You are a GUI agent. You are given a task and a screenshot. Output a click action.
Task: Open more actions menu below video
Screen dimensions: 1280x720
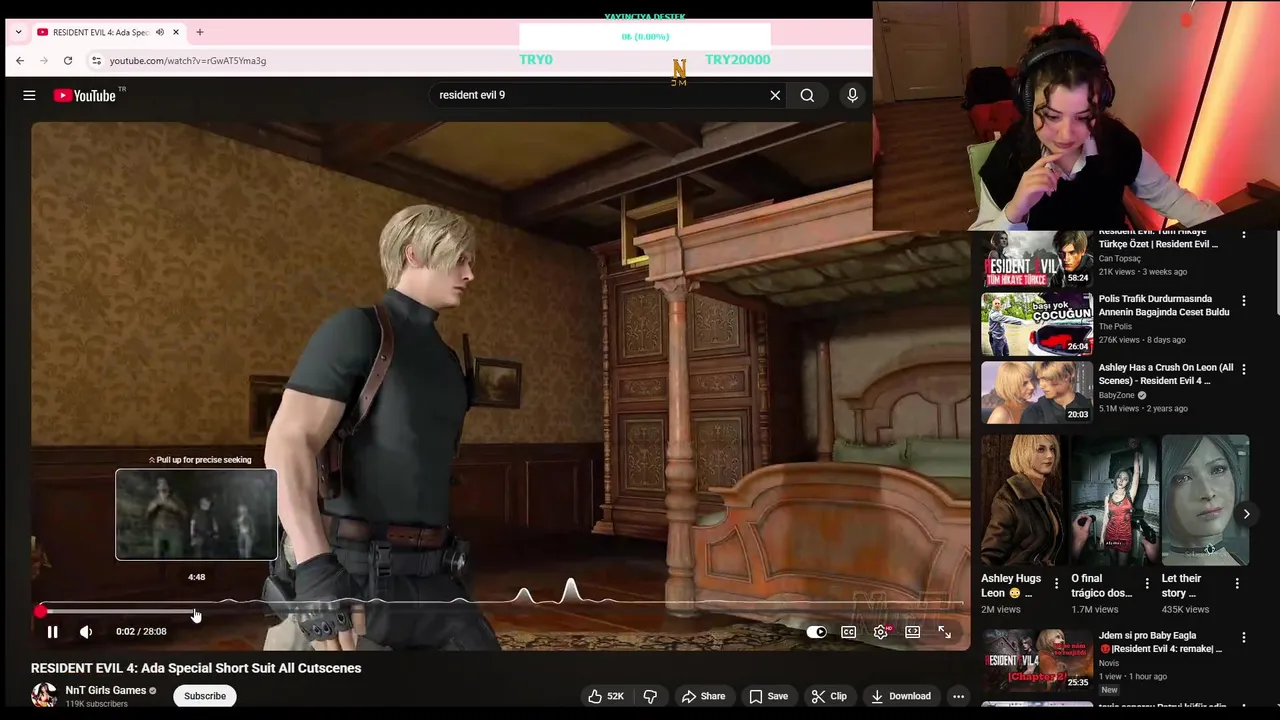(958, 696)
